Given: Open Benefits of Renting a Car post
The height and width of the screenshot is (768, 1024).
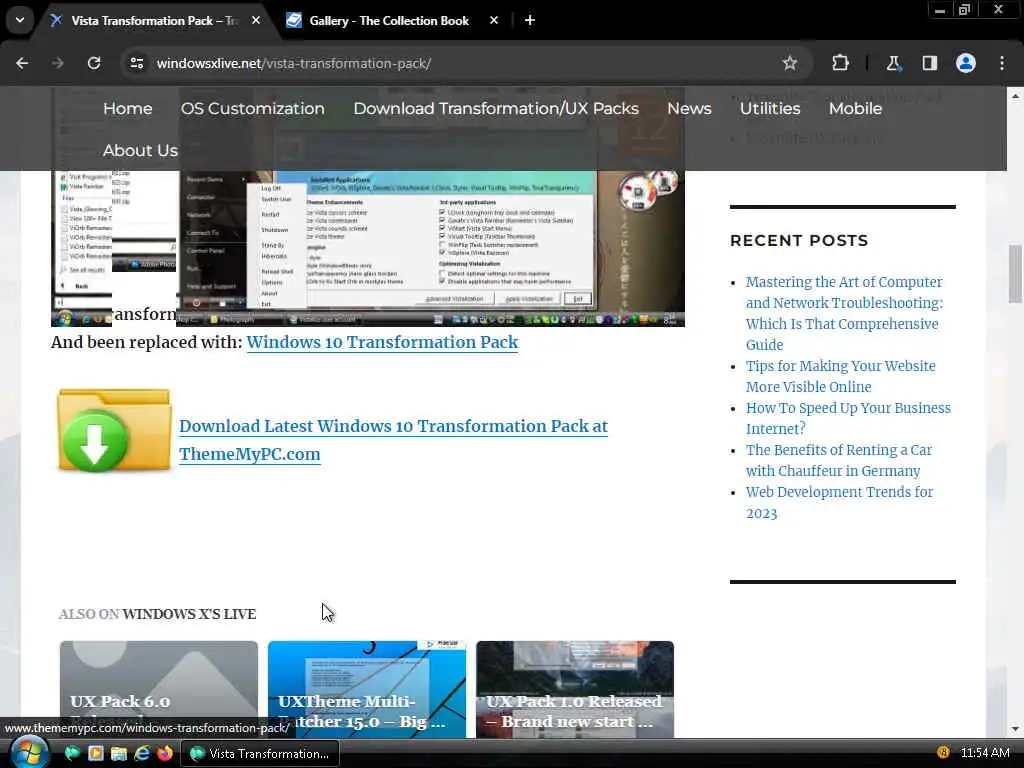Looking at the screenshot, I should 839,460.
